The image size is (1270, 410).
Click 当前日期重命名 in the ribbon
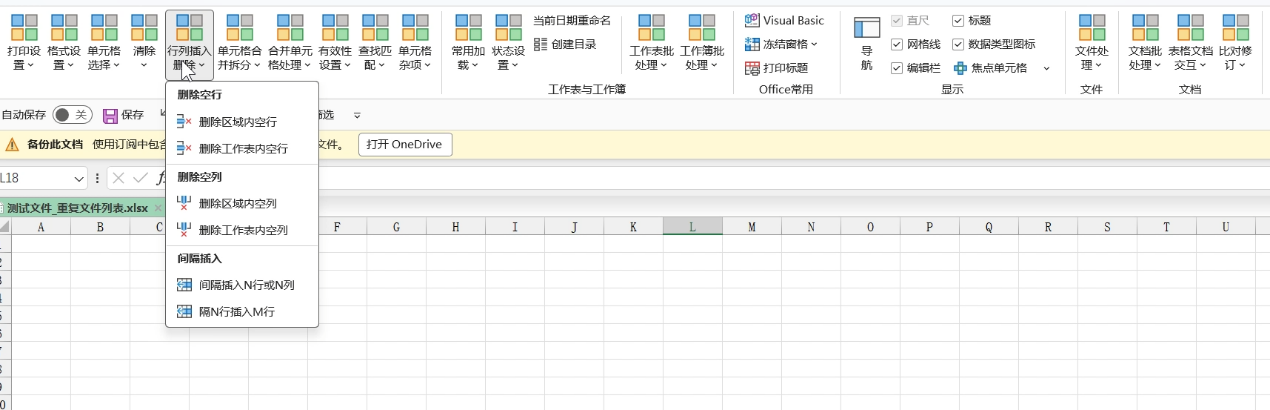coord(572,20)
